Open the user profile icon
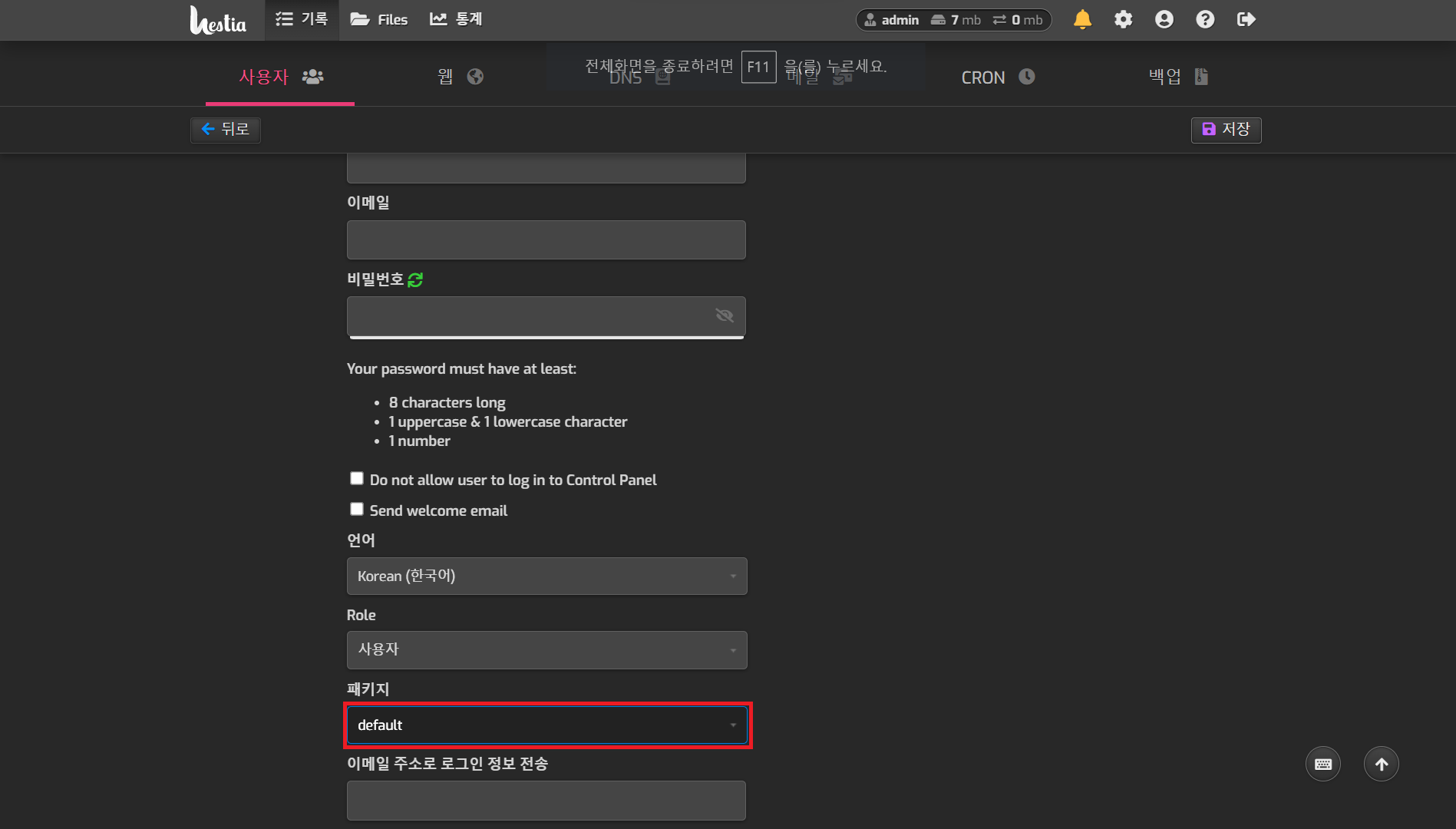Viewport: 1456px width, 829px height. tap(1164, 19)
